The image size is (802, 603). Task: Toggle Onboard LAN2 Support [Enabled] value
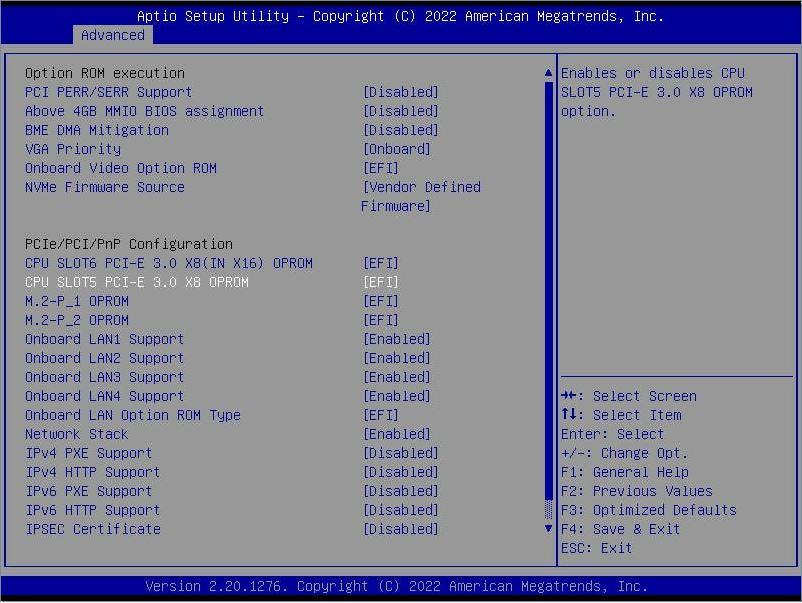click(396, 358)
